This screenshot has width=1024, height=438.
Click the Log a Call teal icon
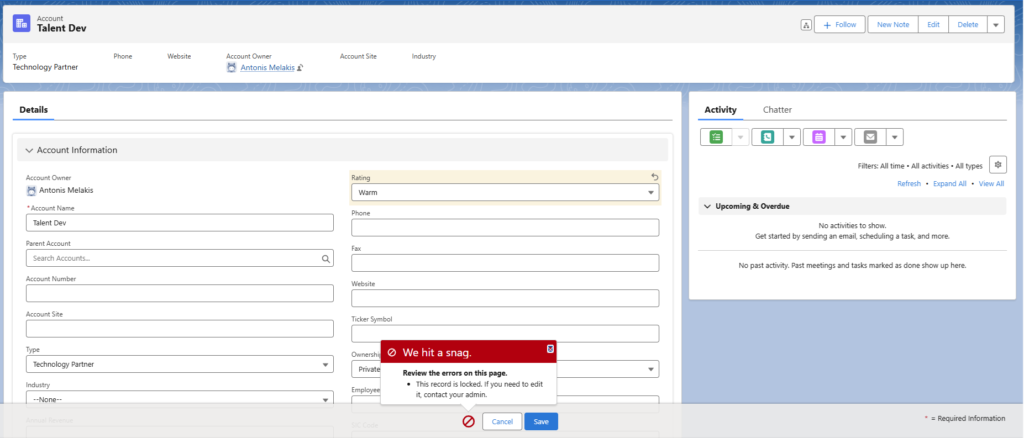767,137
